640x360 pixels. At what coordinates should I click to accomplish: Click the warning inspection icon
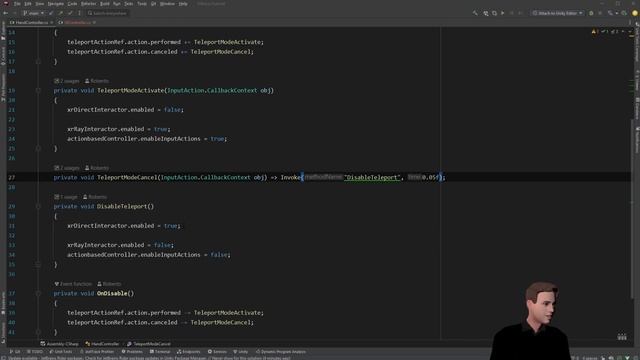tap(594, 31)
